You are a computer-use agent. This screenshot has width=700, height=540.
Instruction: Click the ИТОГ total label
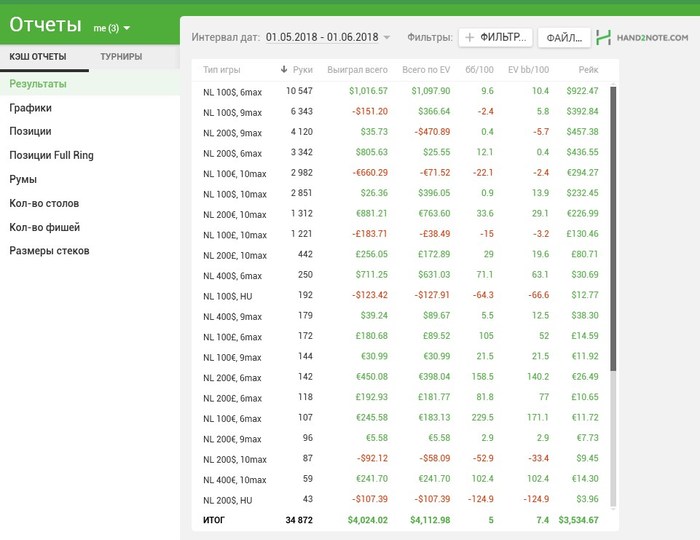(214, 520)
